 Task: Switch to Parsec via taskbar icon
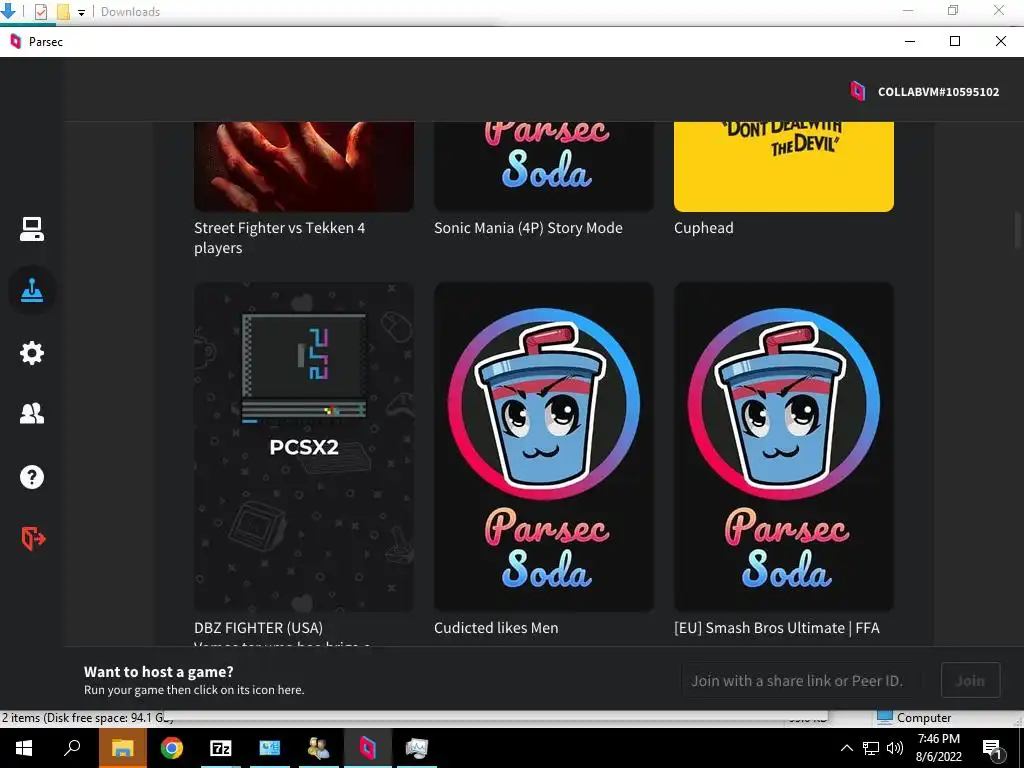pyautogui.click(x=368, y=748)
